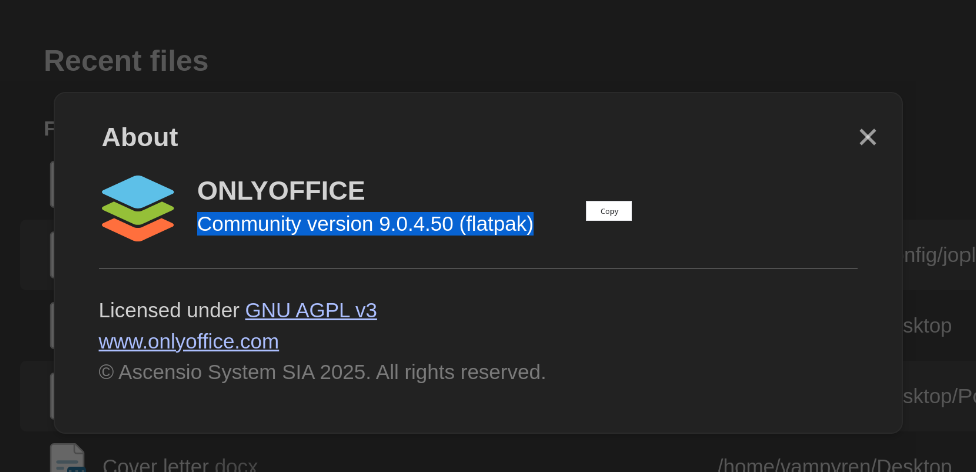Click the /home/vampyren/Desktop path of Cover letter
The width and height of the screenshot is (976, 472).
point(834,465)
